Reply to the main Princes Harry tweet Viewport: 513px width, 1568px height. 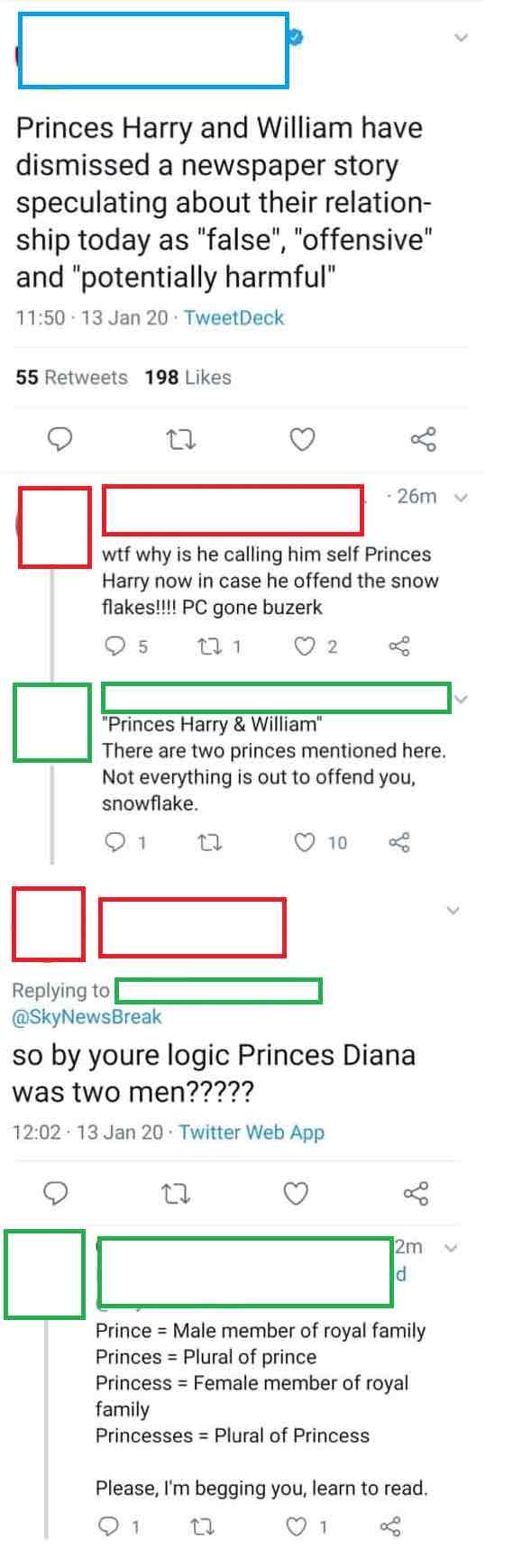[60, 439]
